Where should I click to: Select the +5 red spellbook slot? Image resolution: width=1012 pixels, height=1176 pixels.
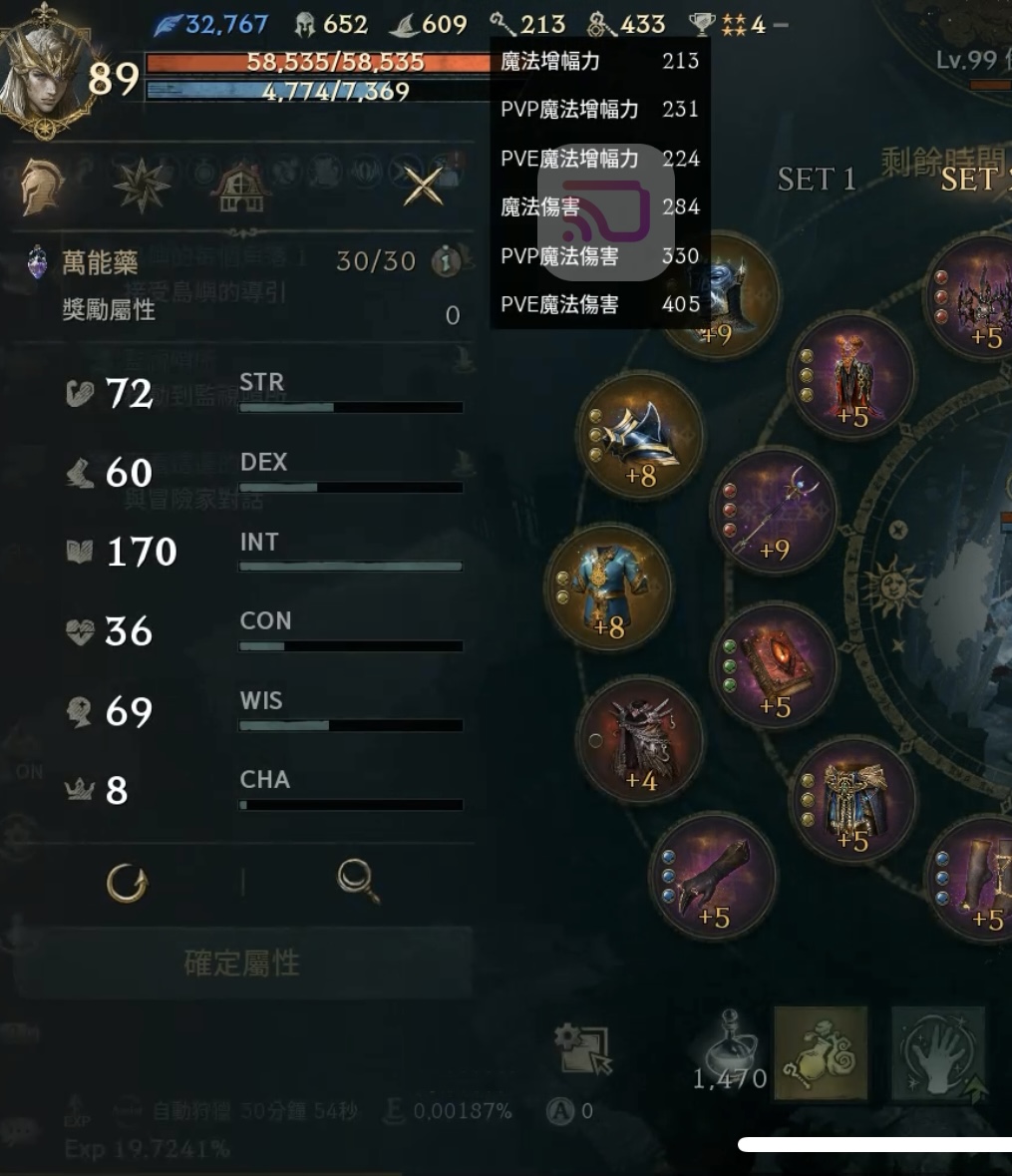point(775,666)
